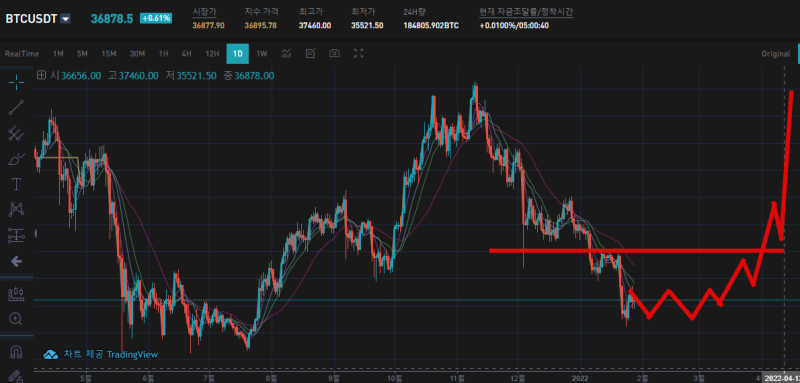
Task: Select the 1M interval
Action: (58, 54)
